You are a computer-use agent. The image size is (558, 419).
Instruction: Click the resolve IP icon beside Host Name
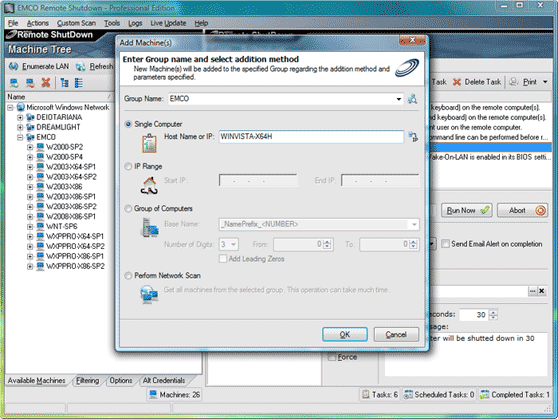point(413,137)
